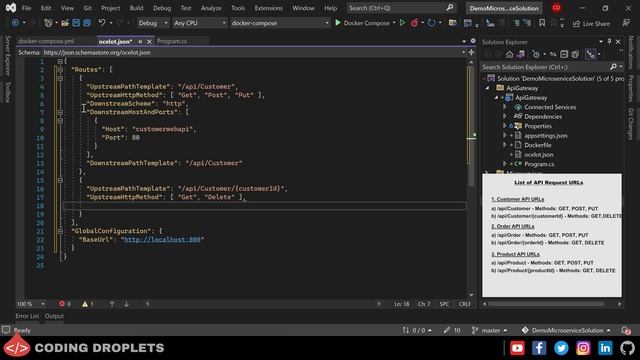Click the Docker Compose start button

pos(362,23)
